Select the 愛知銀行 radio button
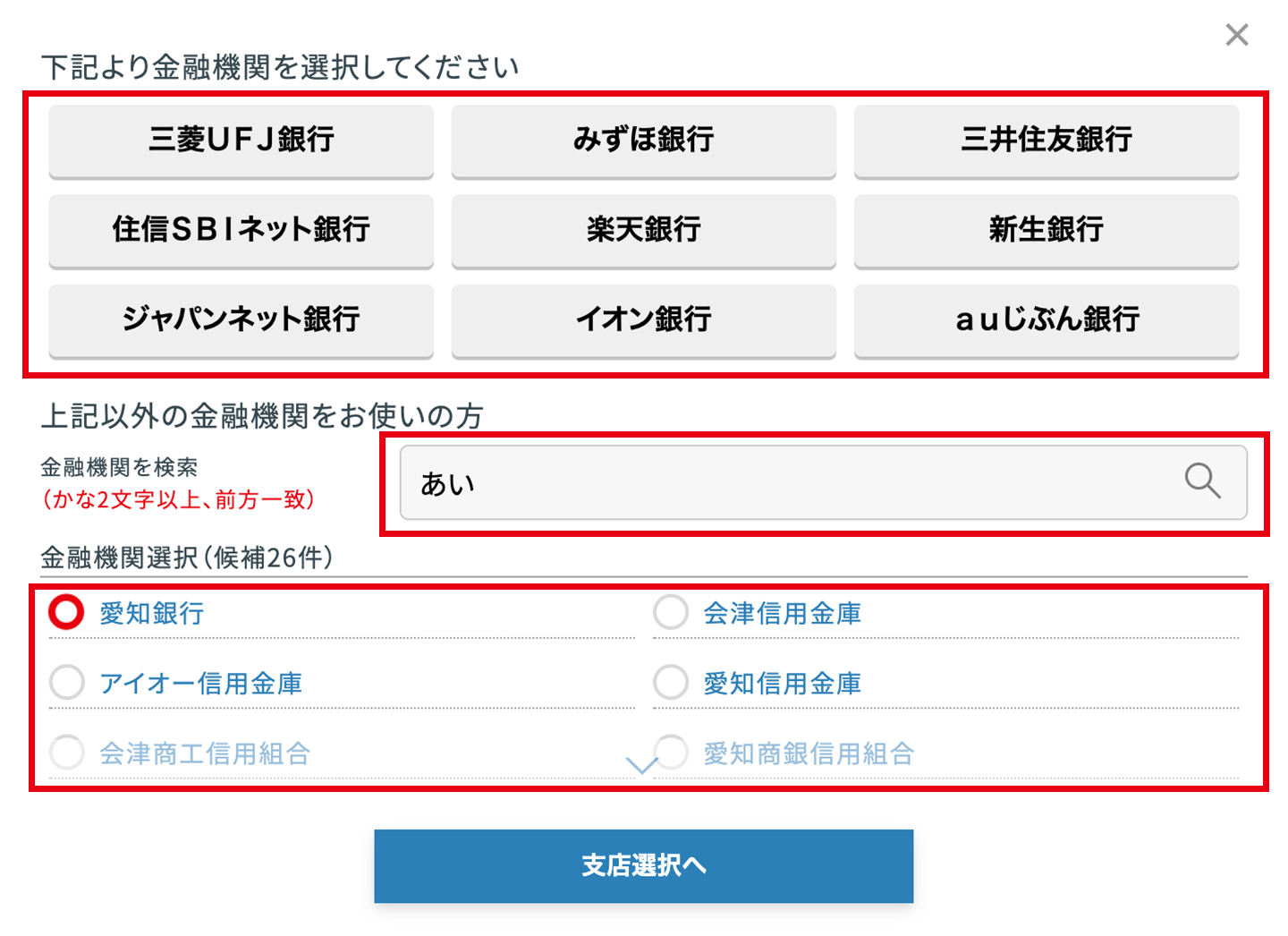 [67, 613]
